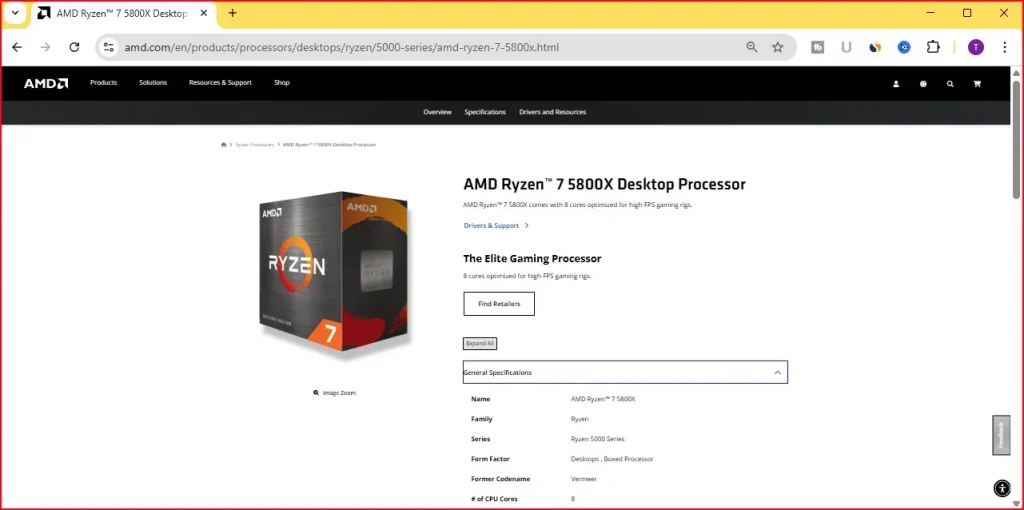This screenshot has height=510, width=1024.
Task: Click the browser back arrow
Action: (x=17, y=47)
